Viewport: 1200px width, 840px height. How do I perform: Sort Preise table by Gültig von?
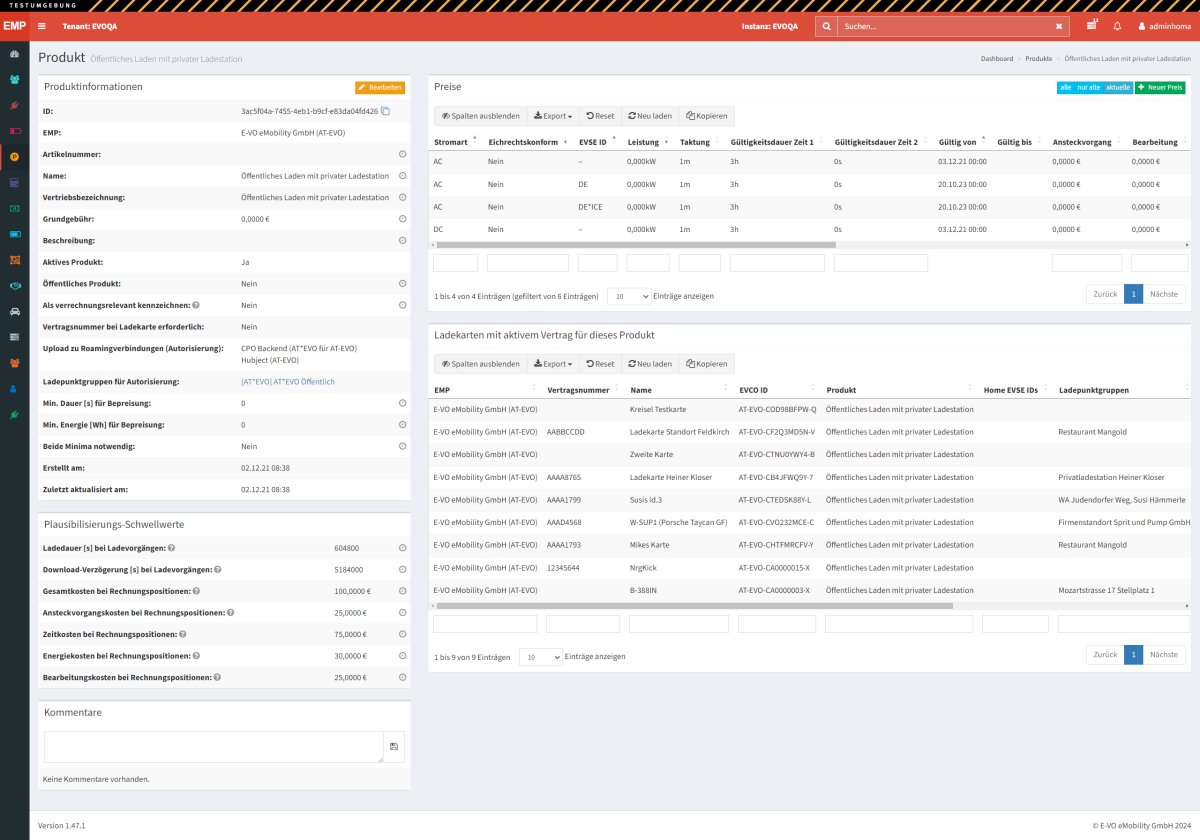[x=961, y=142]
